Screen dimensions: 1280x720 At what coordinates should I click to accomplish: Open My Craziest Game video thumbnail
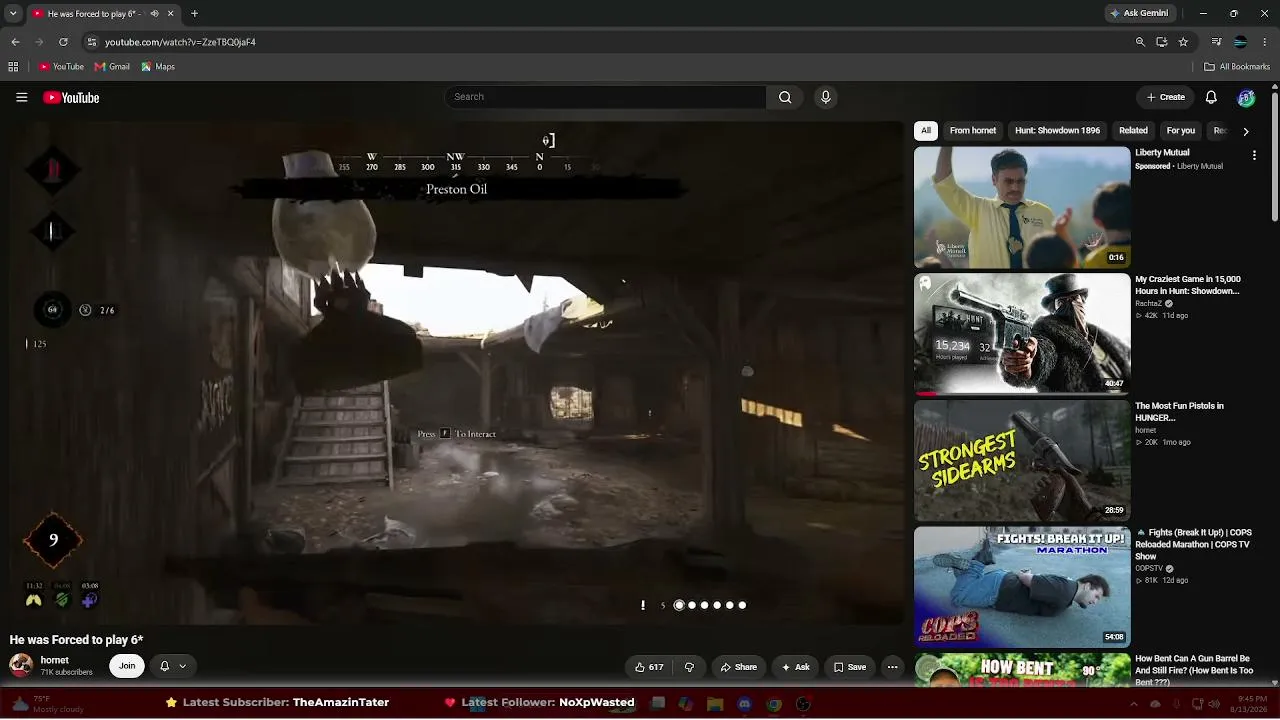tap(1022, 334)
